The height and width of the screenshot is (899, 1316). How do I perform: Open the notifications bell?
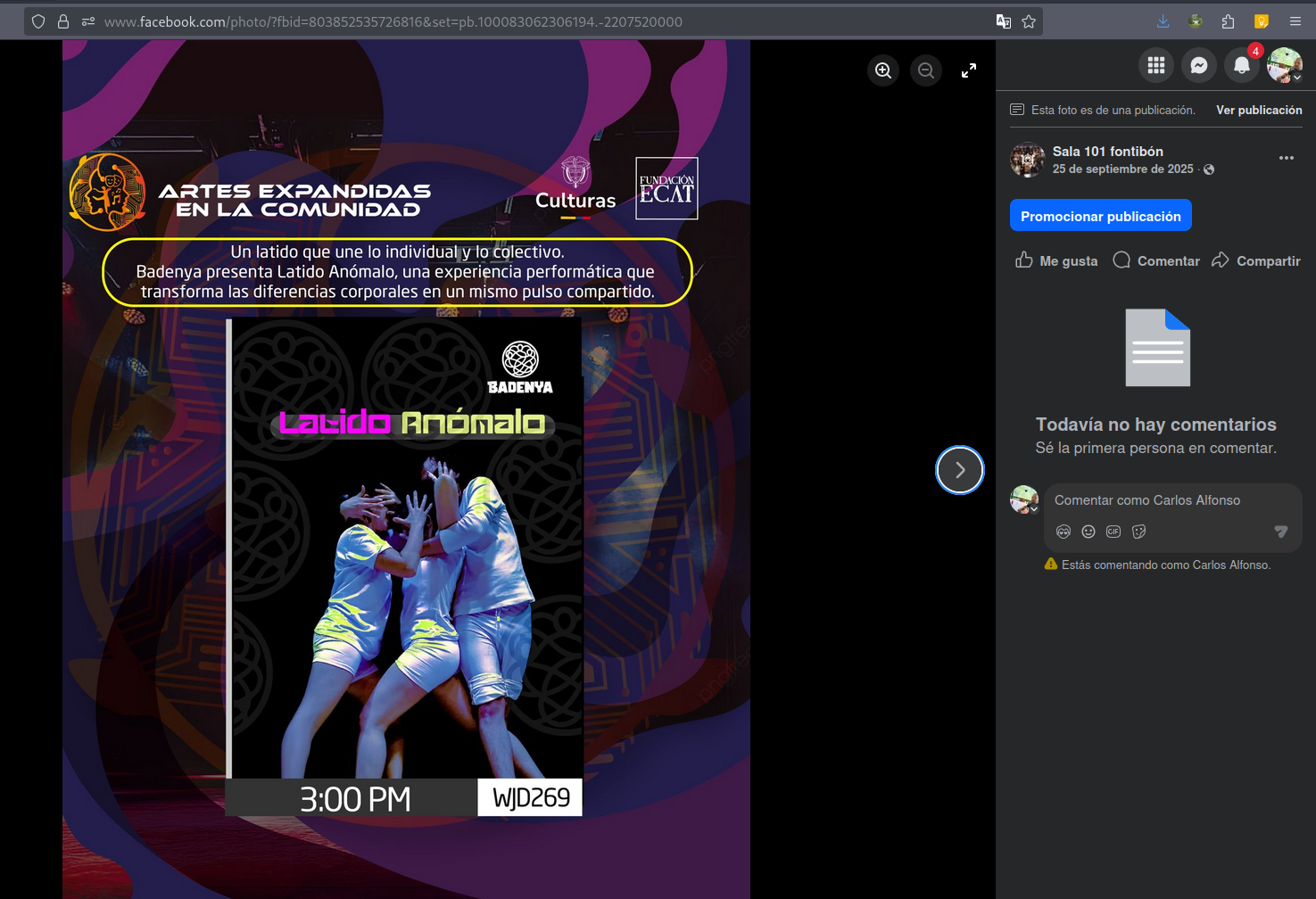point(1242,65)
